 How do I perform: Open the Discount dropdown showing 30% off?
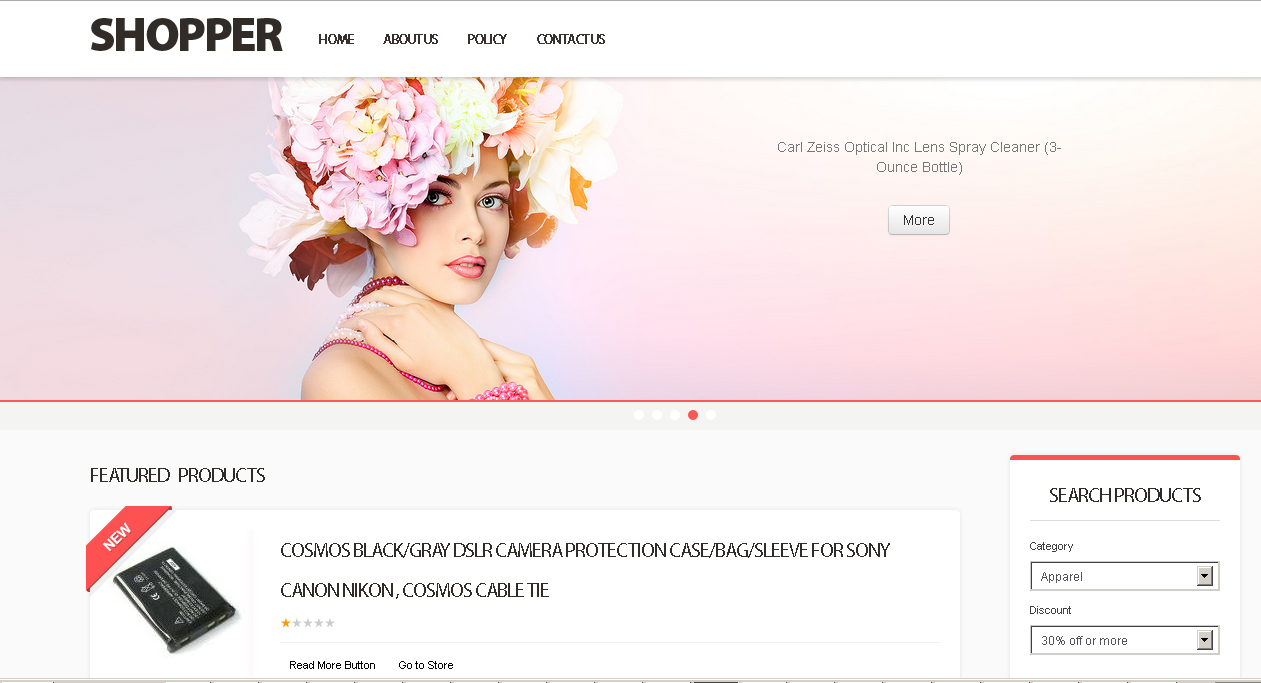point(1125,640)
